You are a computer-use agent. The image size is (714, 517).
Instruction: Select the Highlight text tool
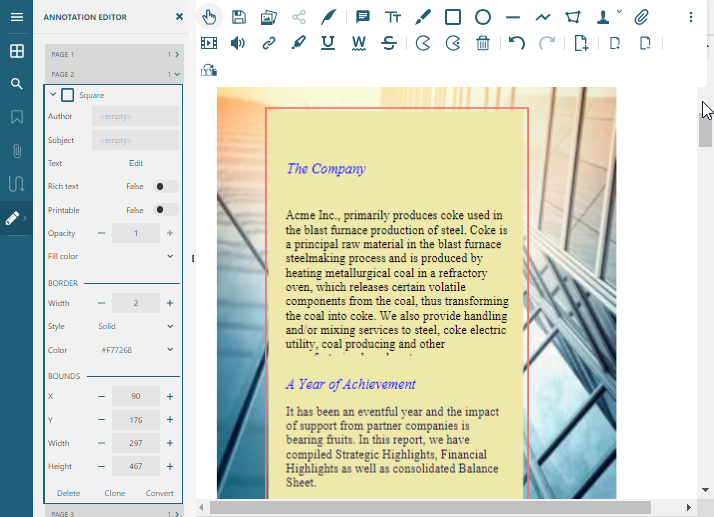[298, 43]
